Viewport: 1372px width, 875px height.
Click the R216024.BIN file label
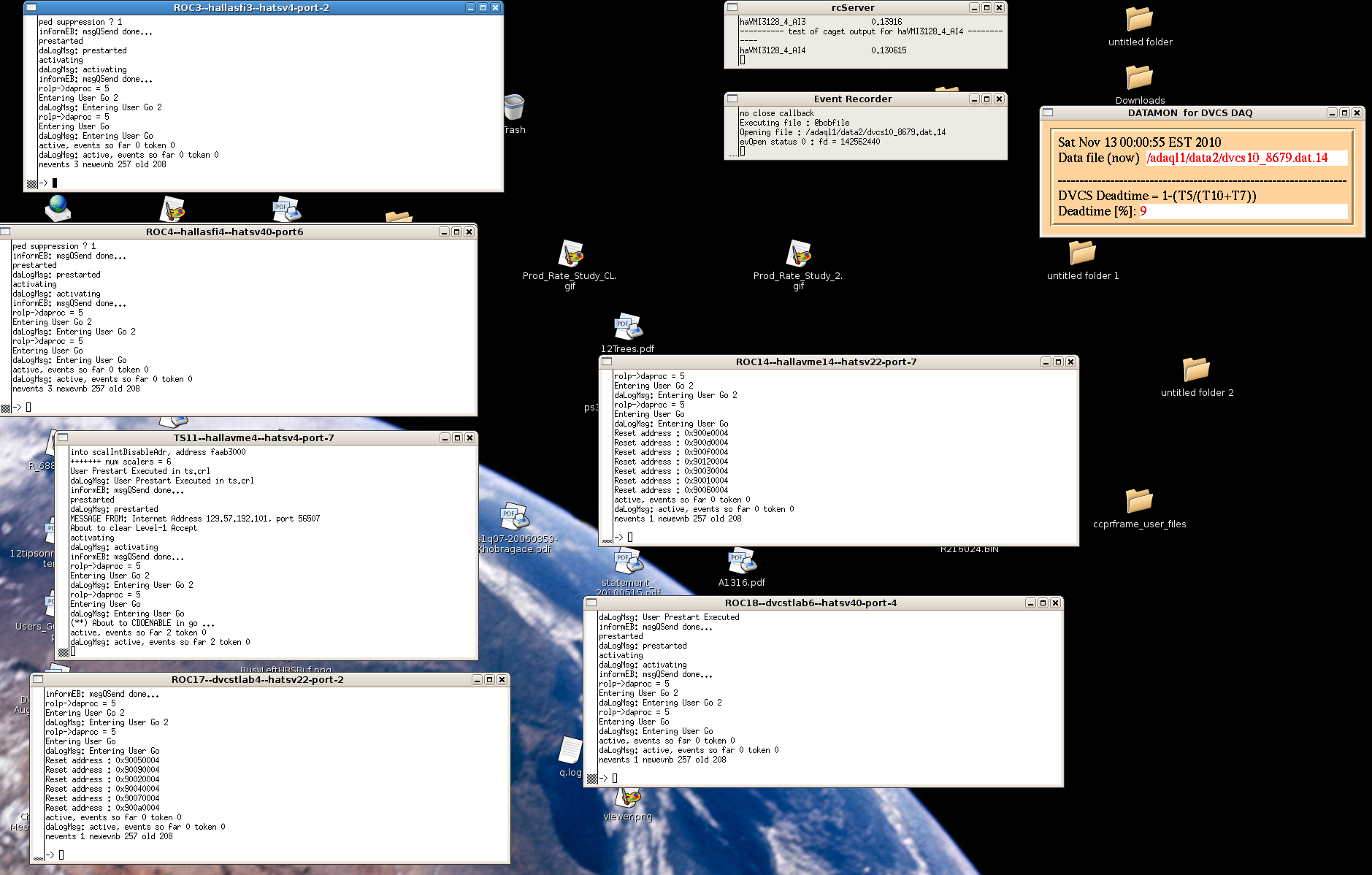pos(969,549)
